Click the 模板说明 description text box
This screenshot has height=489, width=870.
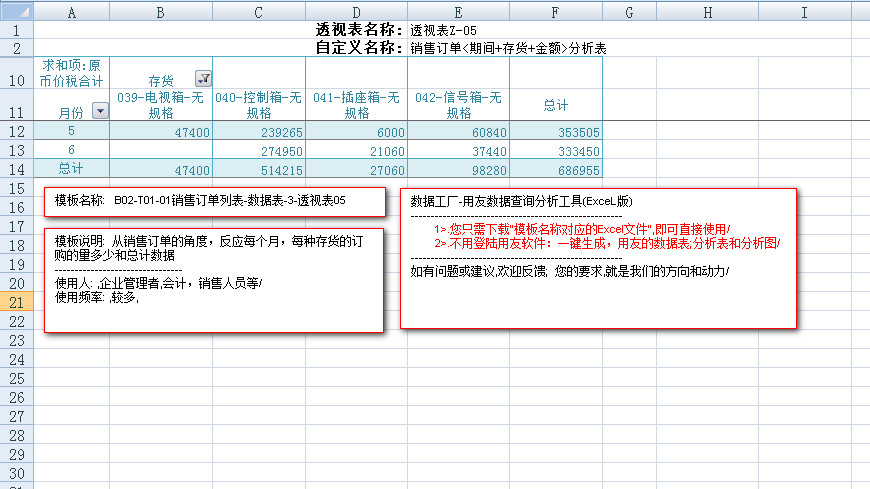(214, 280)
